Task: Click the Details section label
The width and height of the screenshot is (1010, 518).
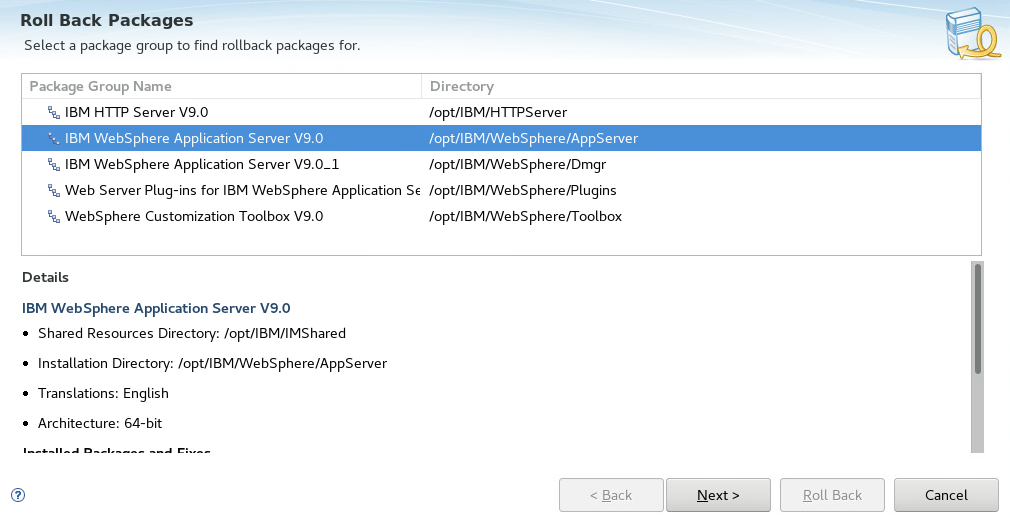Action: [45, 277]
